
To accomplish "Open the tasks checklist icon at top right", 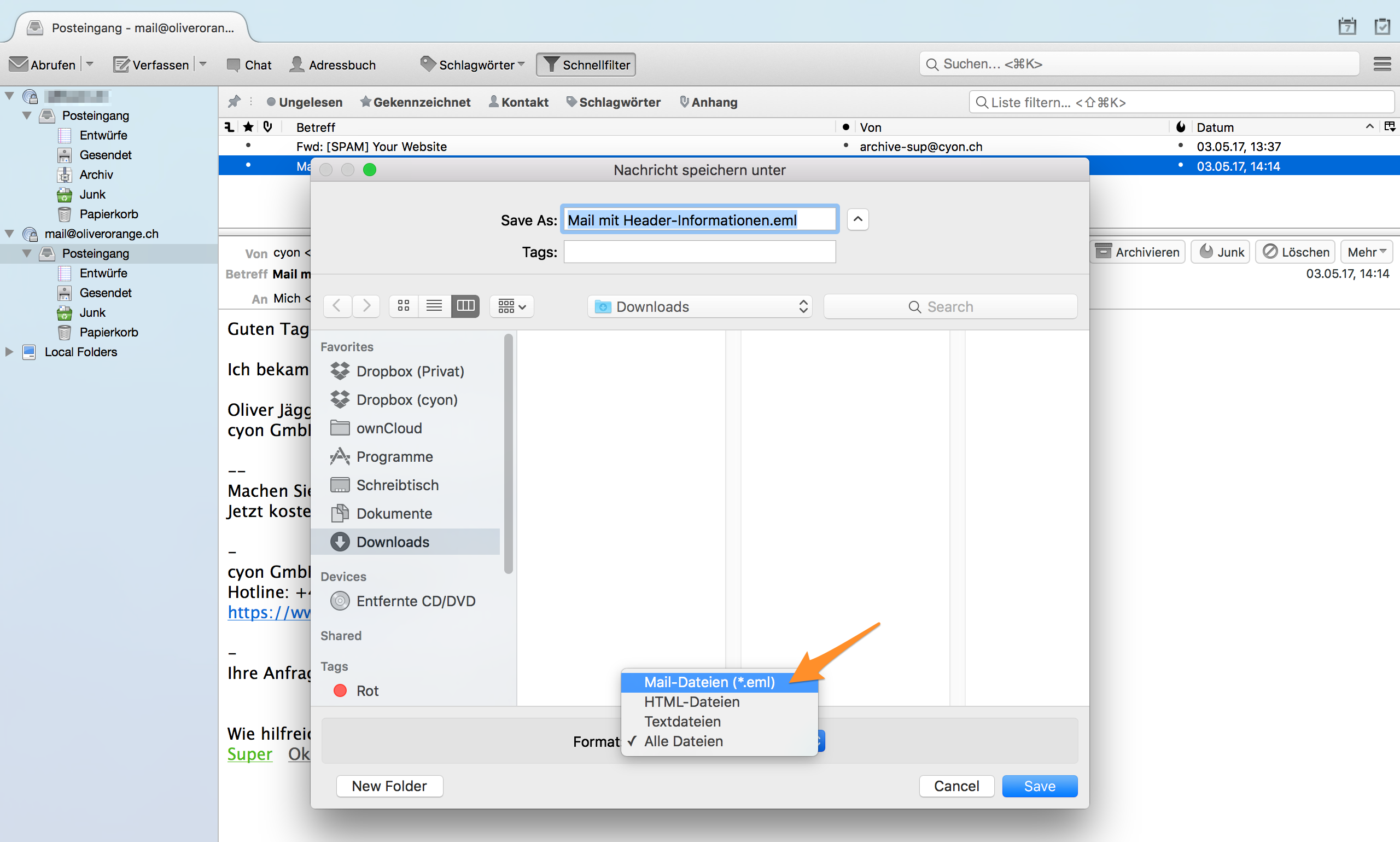I will click(1382, 27).
